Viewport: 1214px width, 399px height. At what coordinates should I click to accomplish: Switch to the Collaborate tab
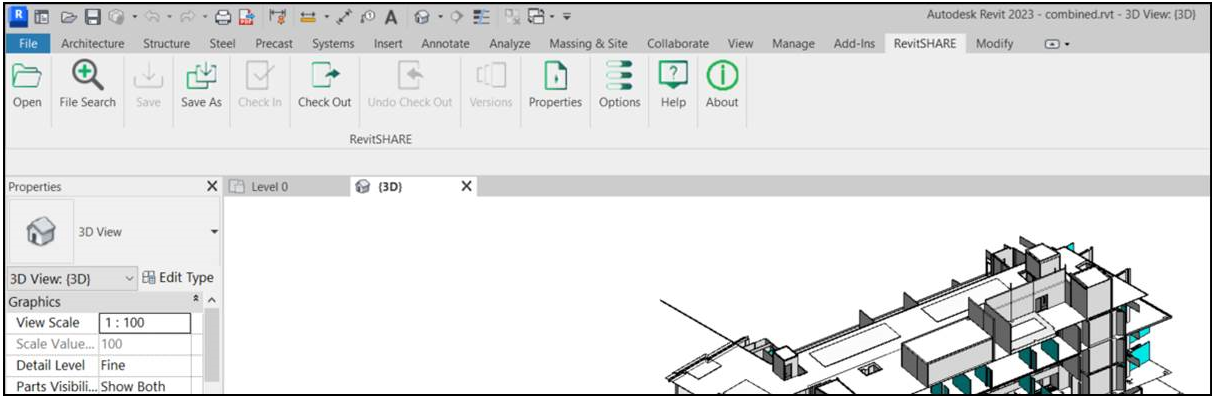678,44
